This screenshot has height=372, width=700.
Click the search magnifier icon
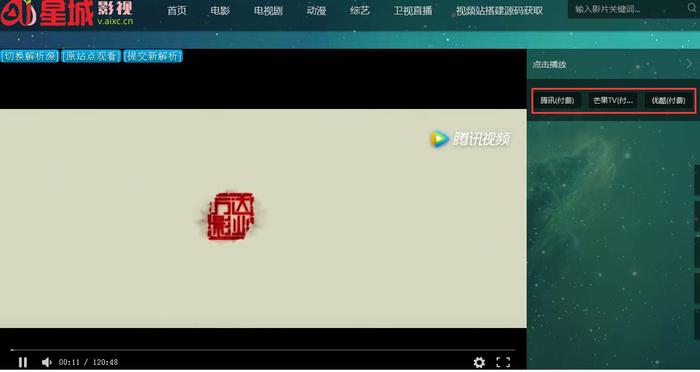pyautogui.click(x=692, y=8)
